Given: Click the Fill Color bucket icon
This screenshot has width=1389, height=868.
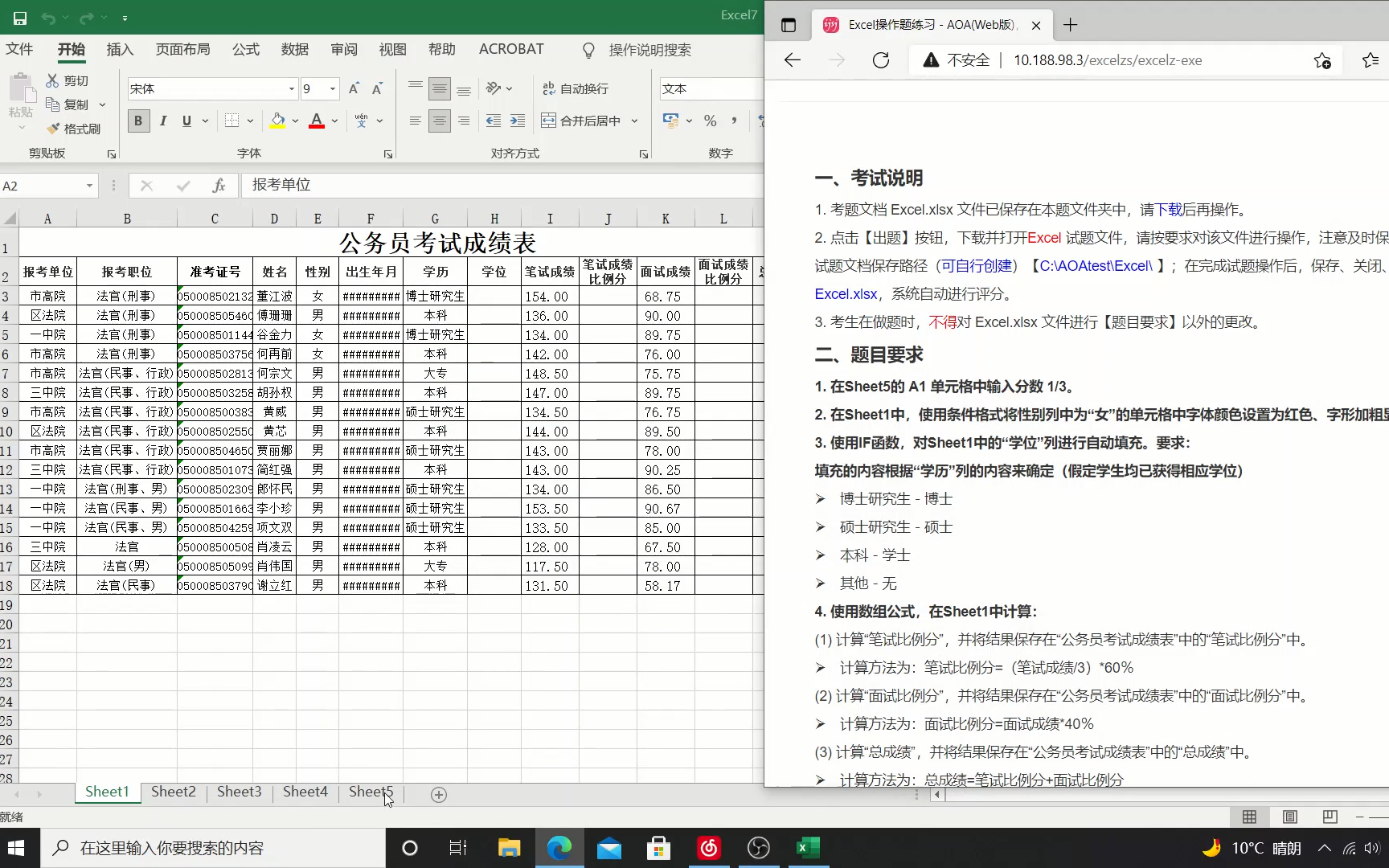Looking at the screenshot, I should click(x=277, y=121).
